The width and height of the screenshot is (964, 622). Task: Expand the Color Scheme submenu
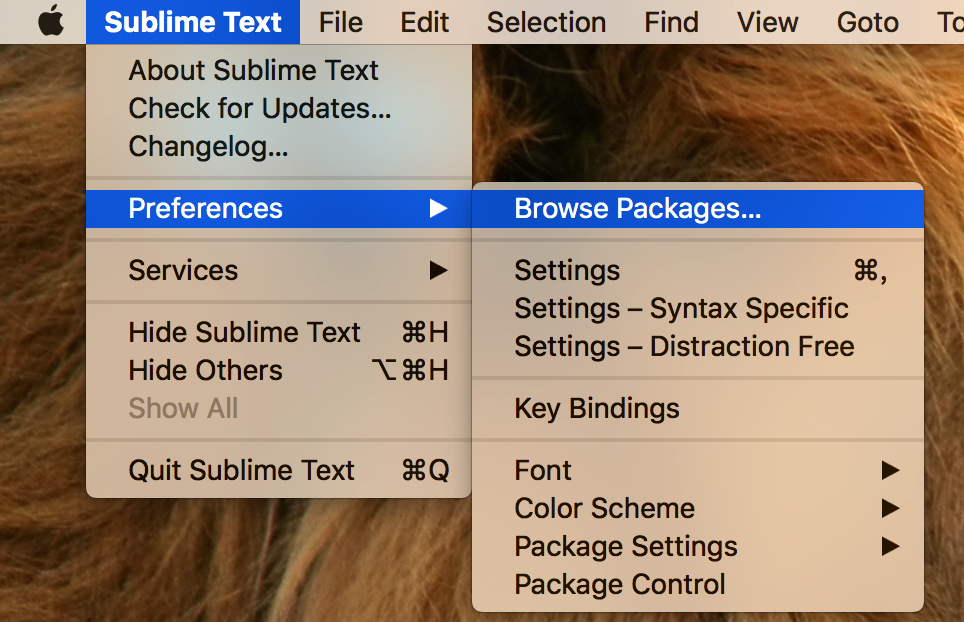click(698, 508)
